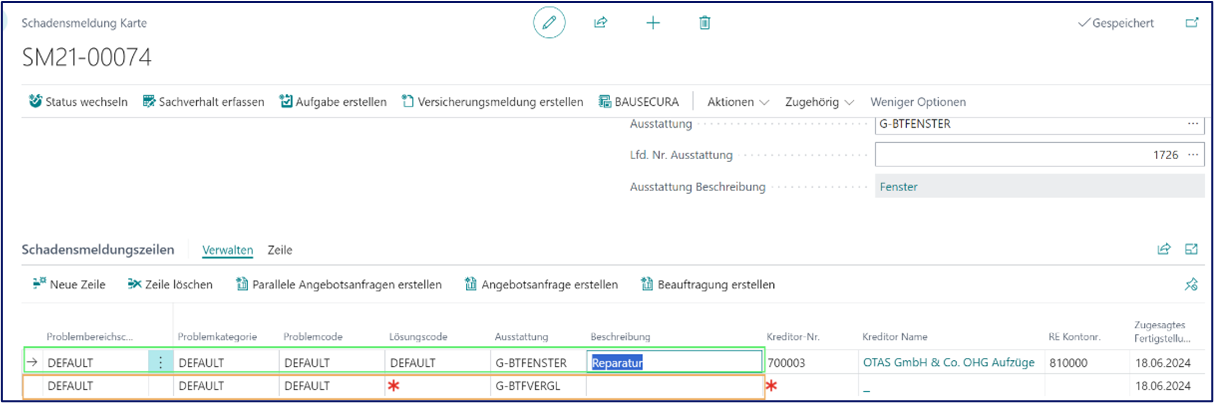Click the pin icon at right of lines toolbar
This screenshot has width=1214, height=403.
click(x=1191, y=285)
